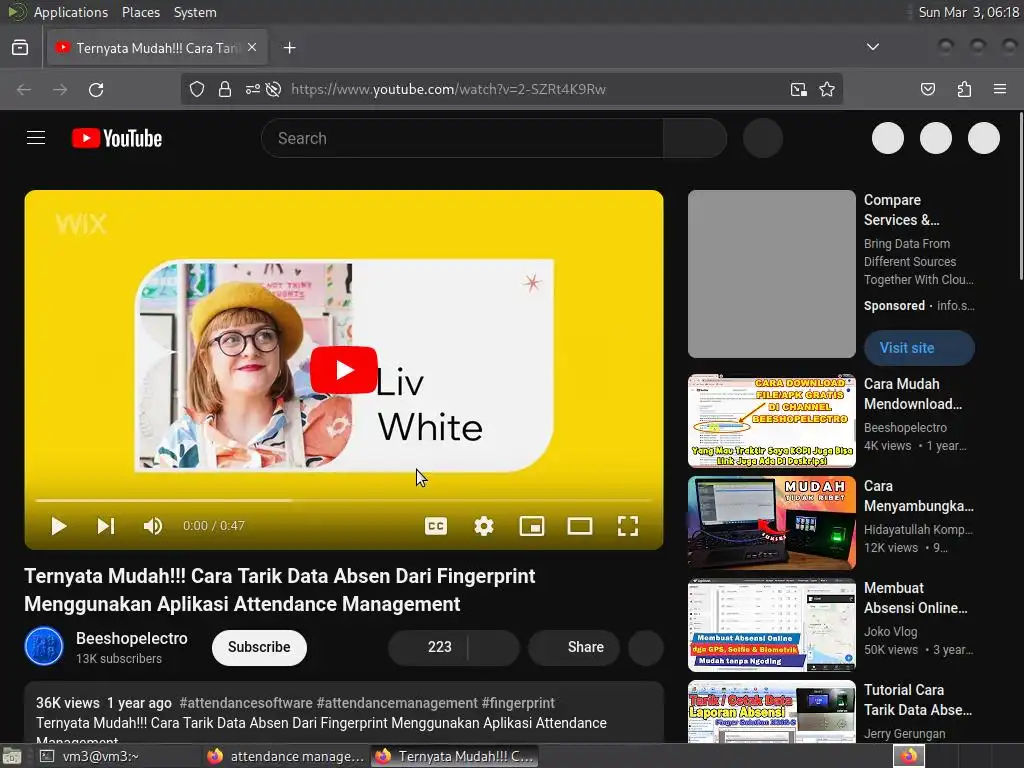Open Cara Menyambungkan video thumbnail
1024x768 pixels.
coord(772,522)
